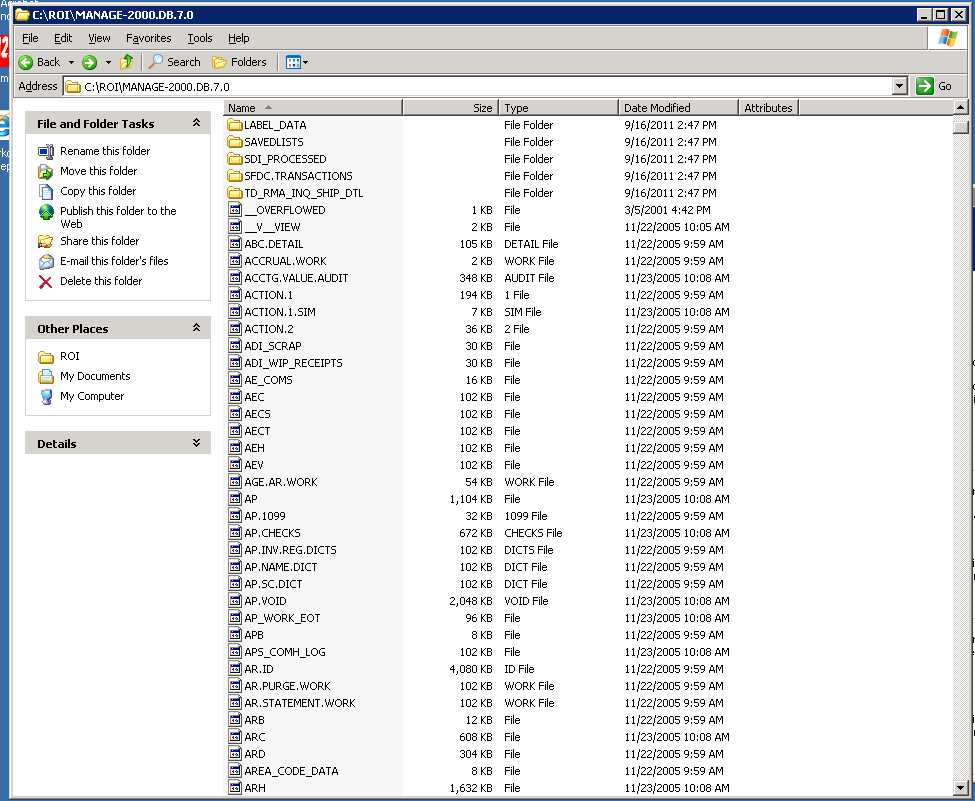Screen dimensions: 975x801
Task: Open the Views toolbar button
Action: [297, 62]
